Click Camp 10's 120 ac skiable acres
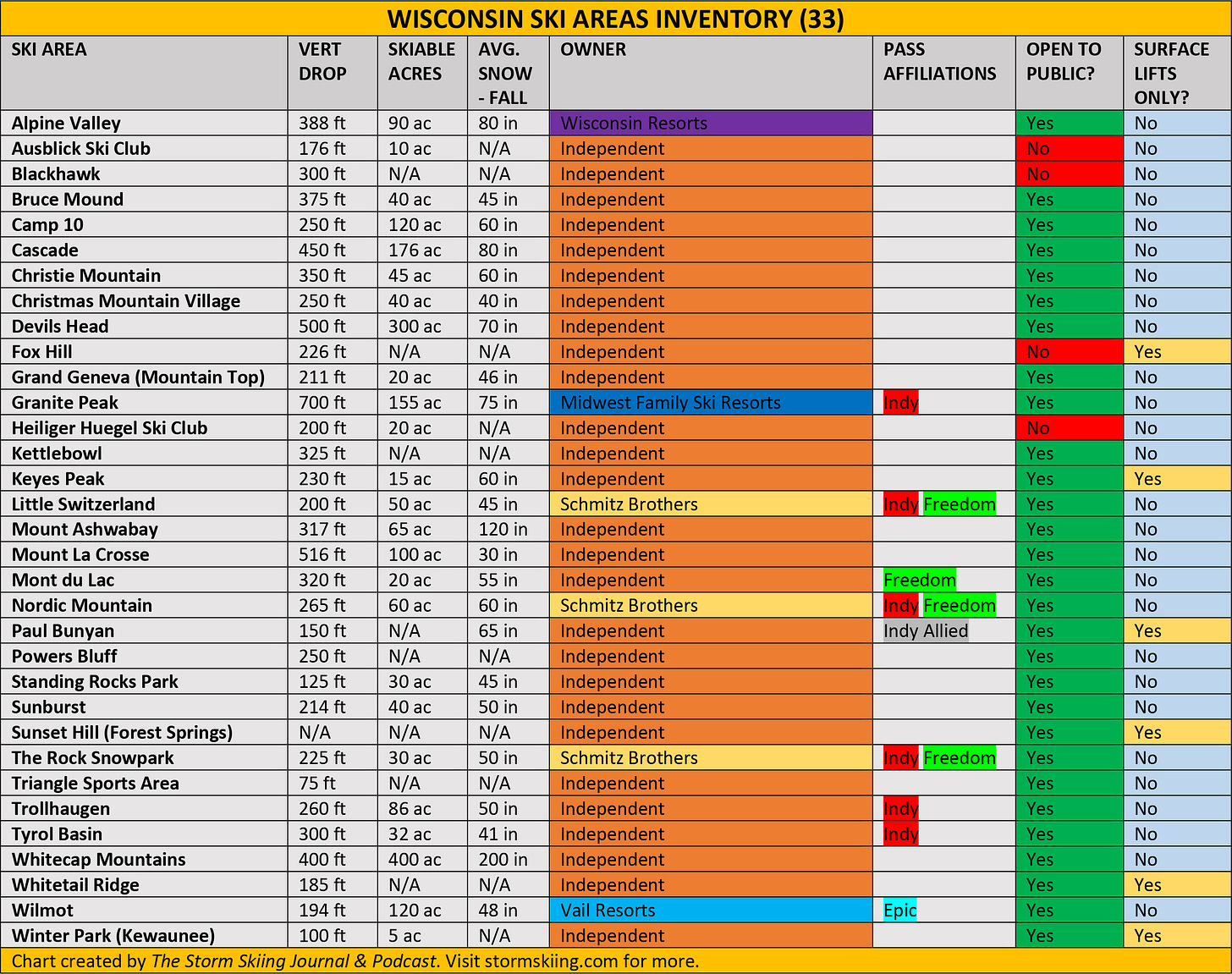The height and width of the screenshot is (974, 1232). point(415,224)
